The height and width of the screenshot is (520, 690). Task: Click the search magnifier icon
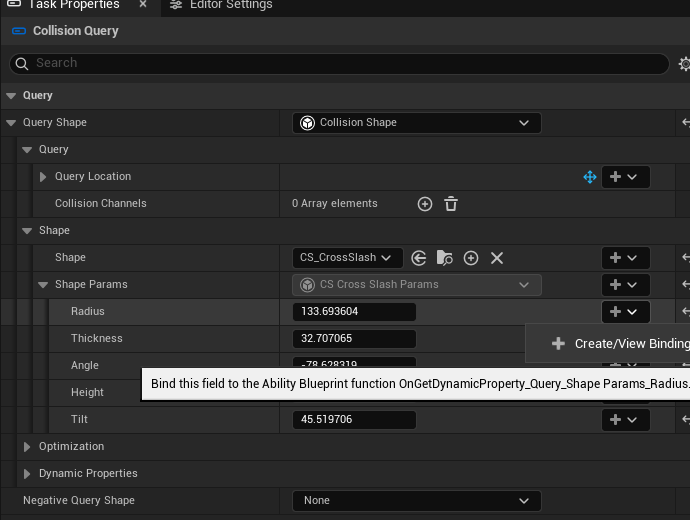pyautogui.click(x=22, y=64)
